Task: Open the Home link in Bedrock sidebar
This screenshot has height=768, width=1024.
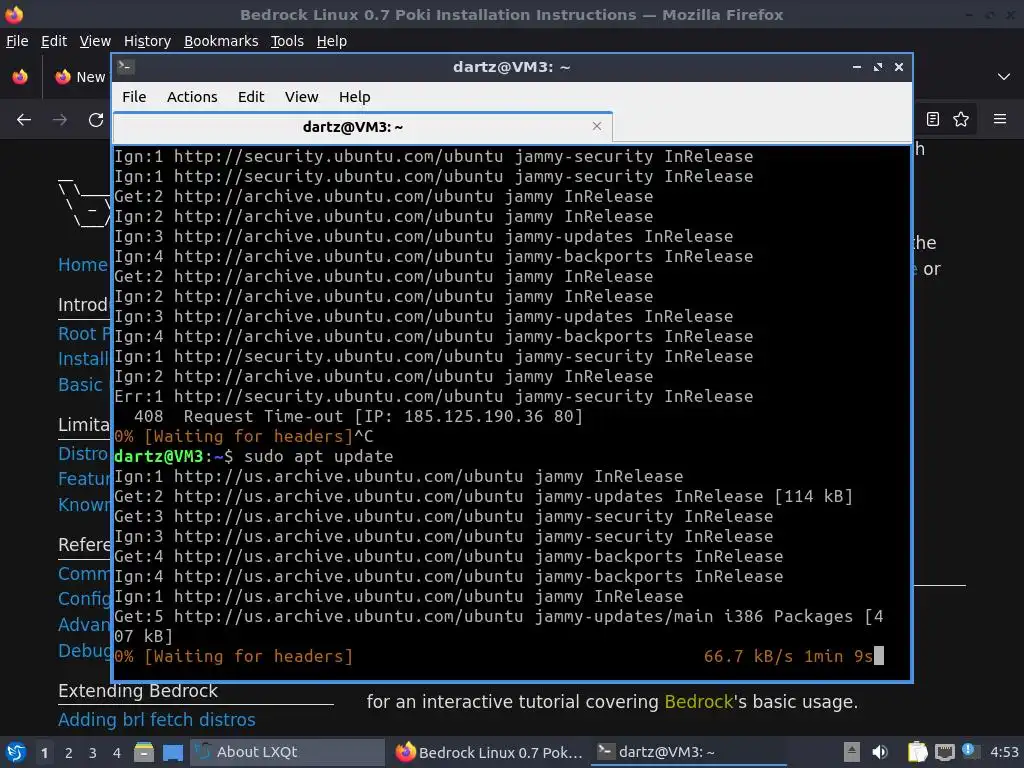Action: coord(82,264)
